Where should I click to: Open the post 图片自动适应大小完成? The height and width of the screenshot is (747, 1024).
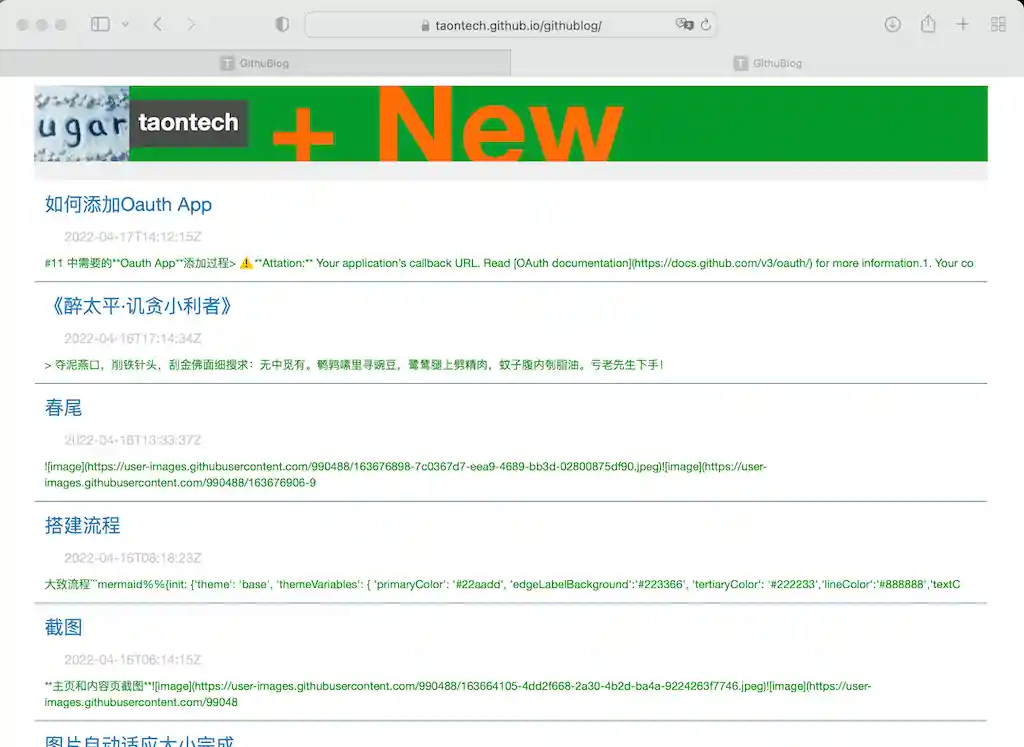pyautogui.click(x=139, y=740)
